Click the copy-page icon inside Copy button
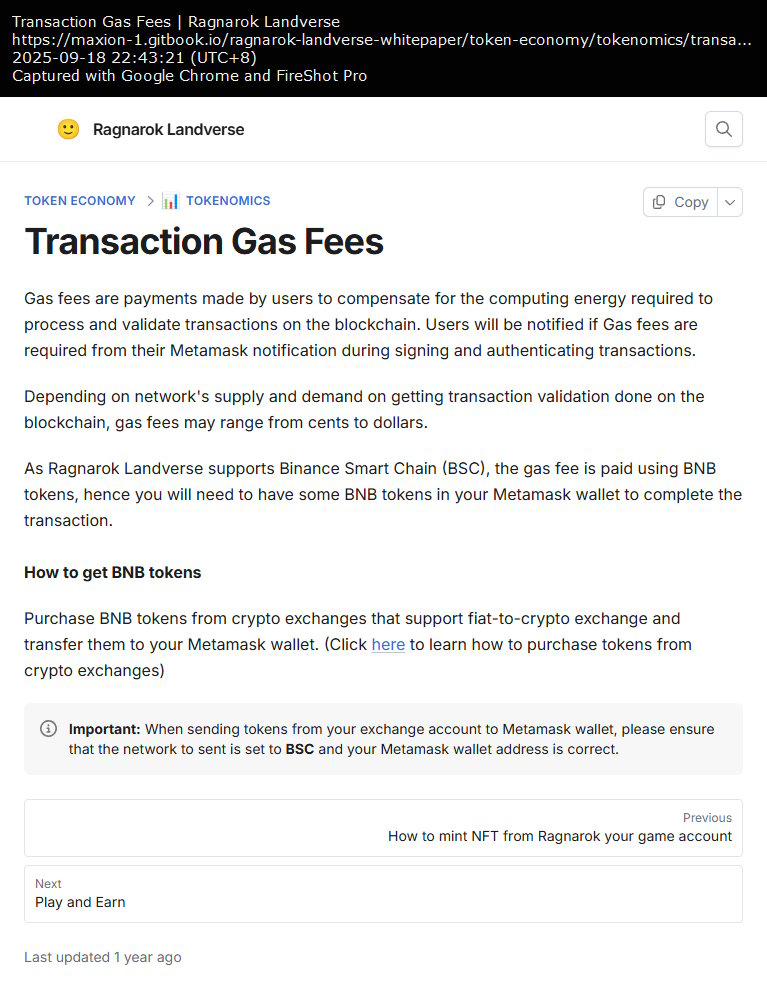Image resolution: width=767 pixels, height=991 pixels. 660,202
